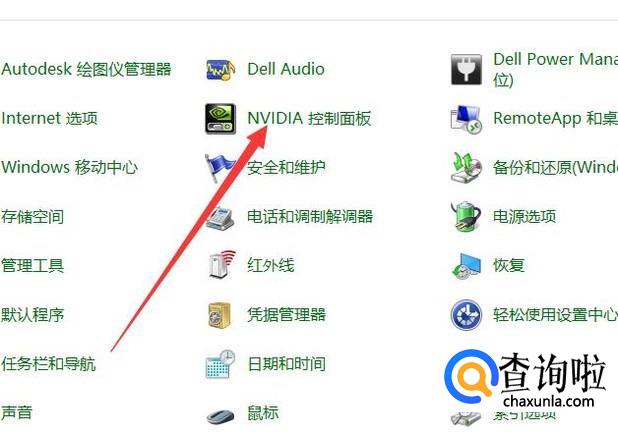The height and width of the screenshot is (432, 618).
Task: Click the mouse icon for 鼠标
Action: pos(220,415)
